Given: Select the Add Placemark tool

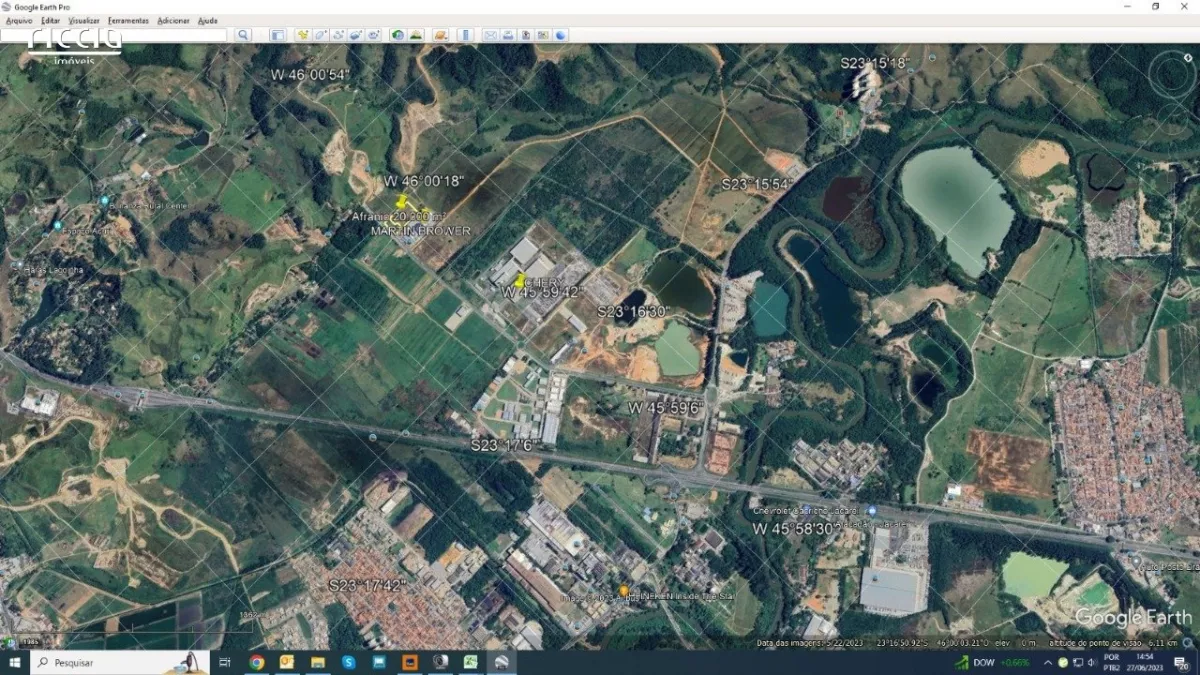Looking at the screenshot, I should [302, 35].
